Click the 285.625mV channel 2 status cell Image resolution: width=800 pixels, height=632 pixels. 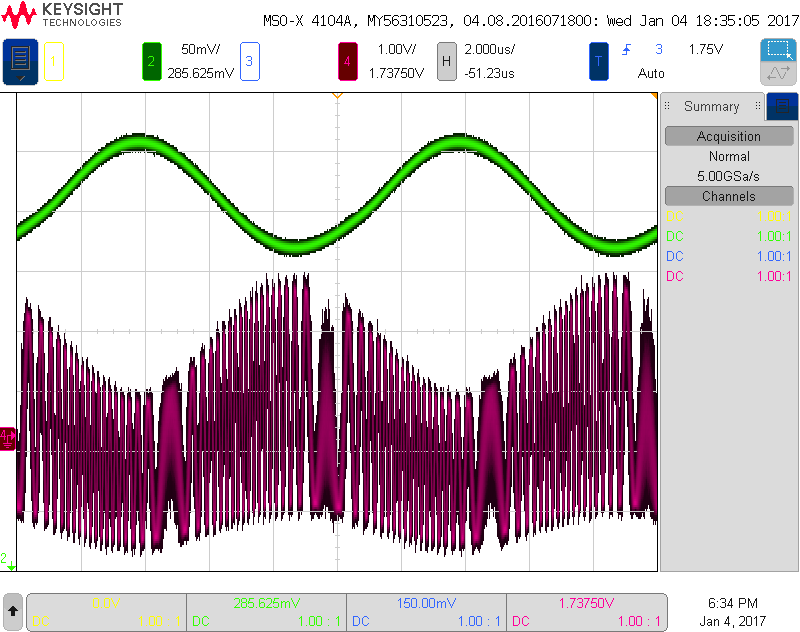266,612
